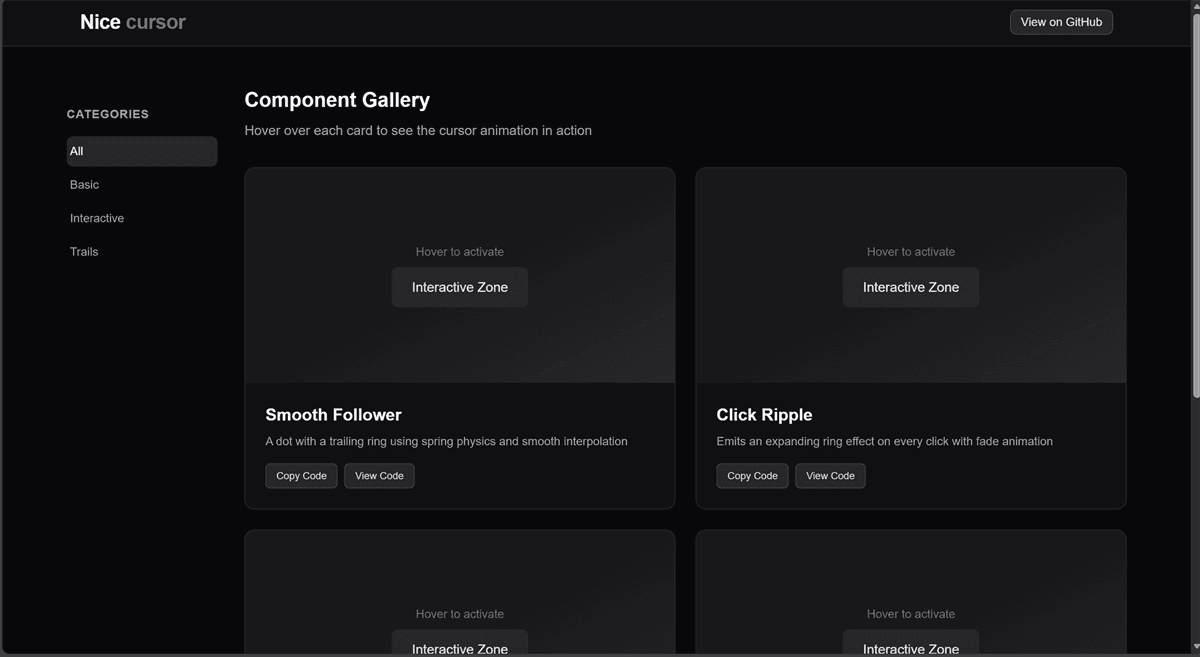Click the Click Ripple card title
Viewport: 1200px width, 657px height.
pyautogui.click(x=764, y=415)
